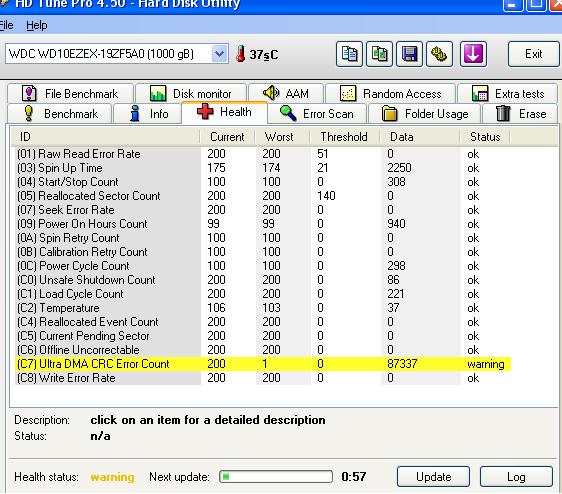The height and width of the screenshot is (494, 562).
Task: Click the warning status in C7 row
Action: (x=486, y=364)
